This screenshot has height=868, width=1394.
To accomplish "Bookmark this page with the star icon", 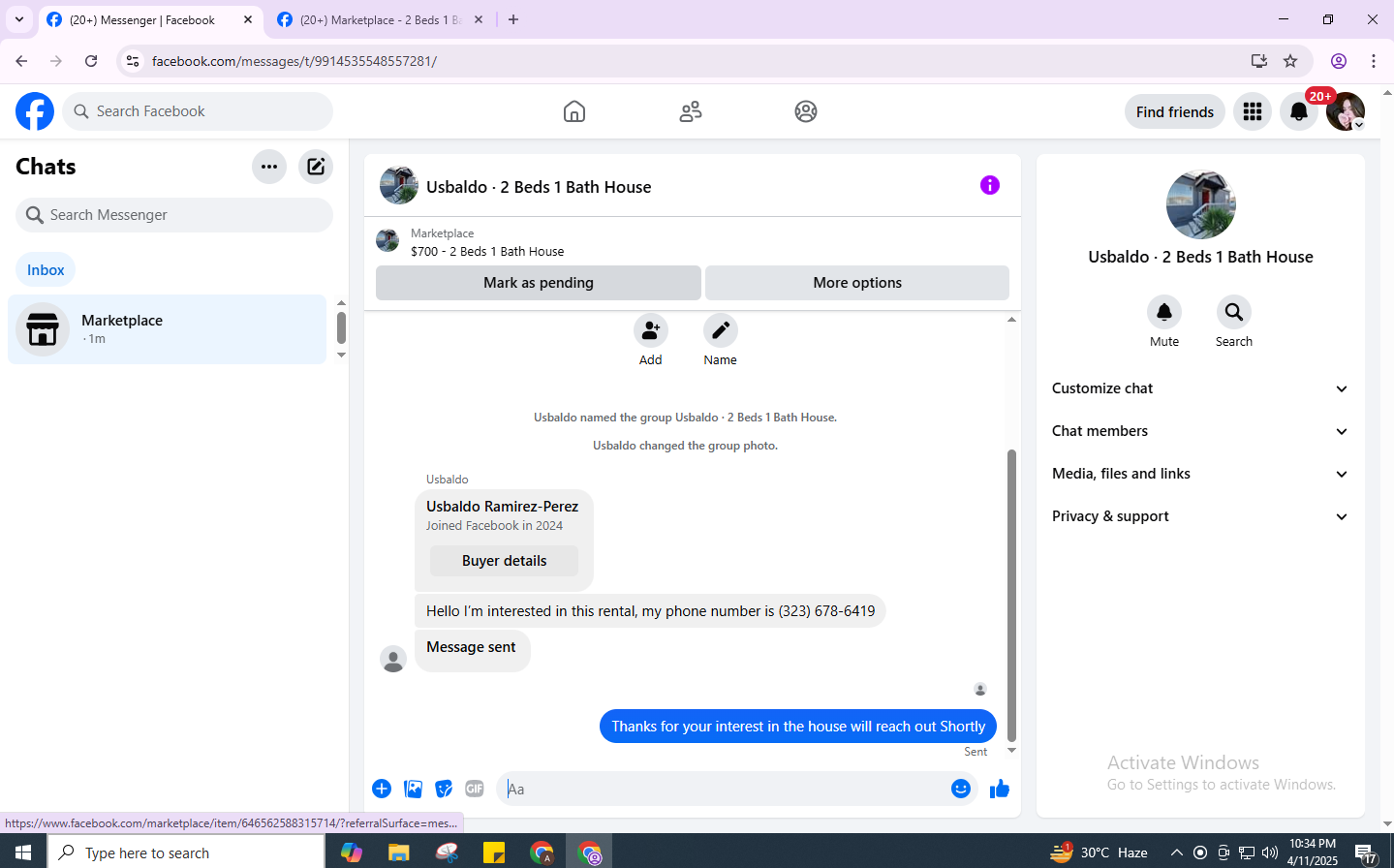I will click(1290, 61).
